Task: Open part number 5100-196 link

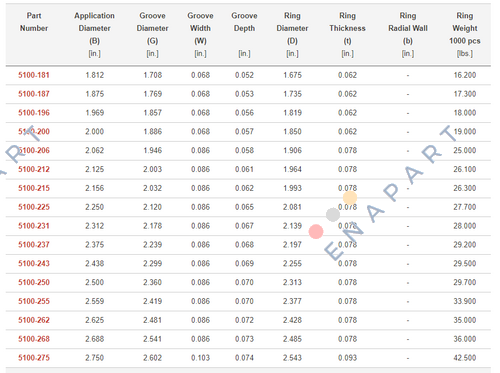Action: click(34, 113)
